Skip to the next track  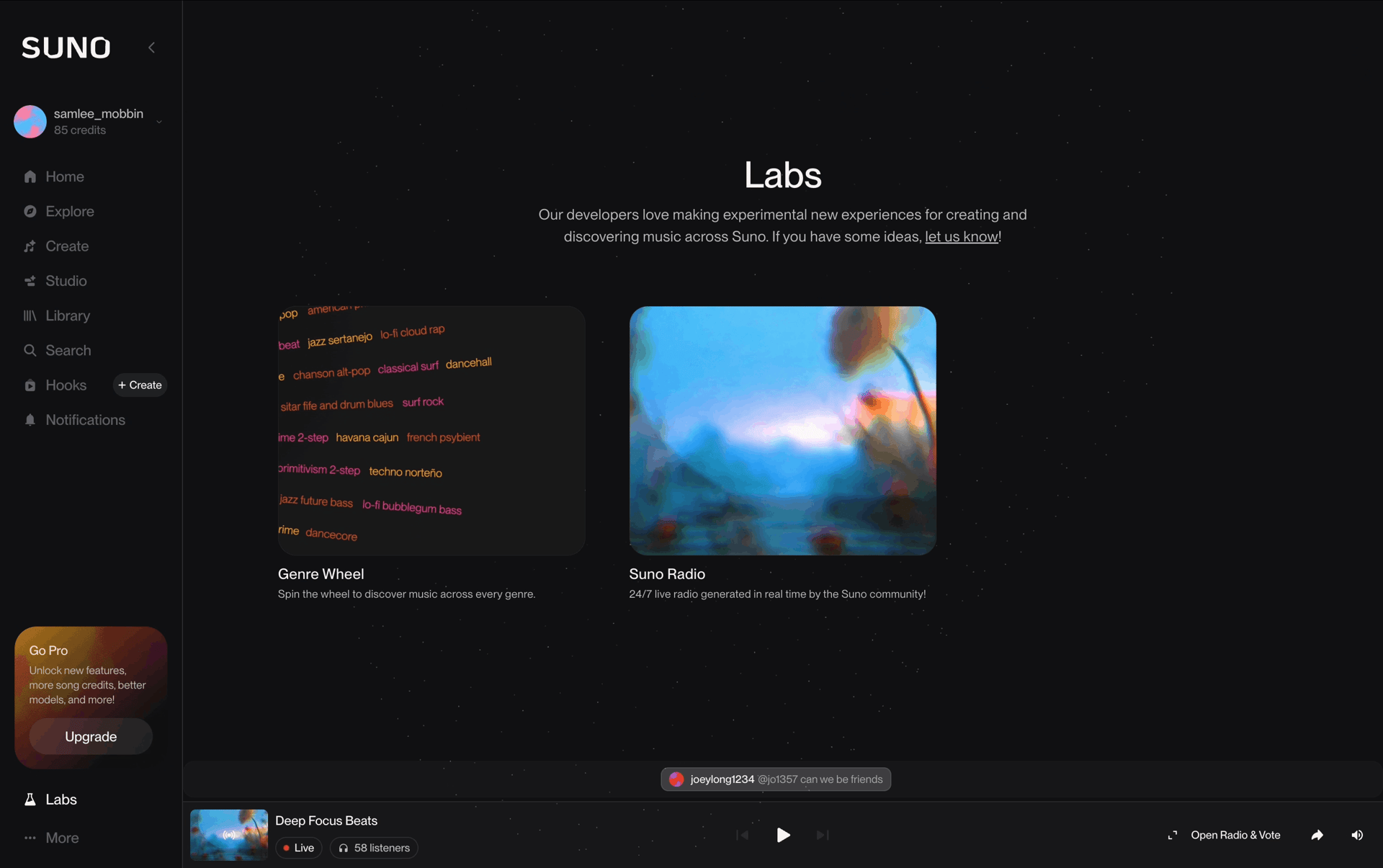tap(823, 835)
